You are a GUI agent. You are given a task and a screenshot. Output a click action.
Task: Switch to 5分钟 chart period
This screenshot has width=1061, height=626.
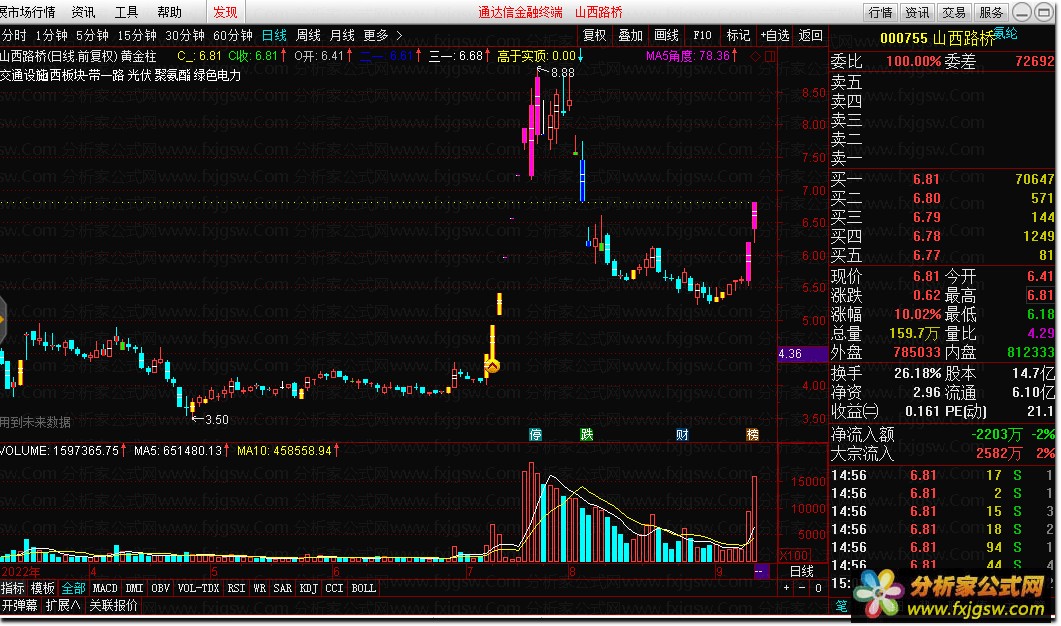click(92, 35)
